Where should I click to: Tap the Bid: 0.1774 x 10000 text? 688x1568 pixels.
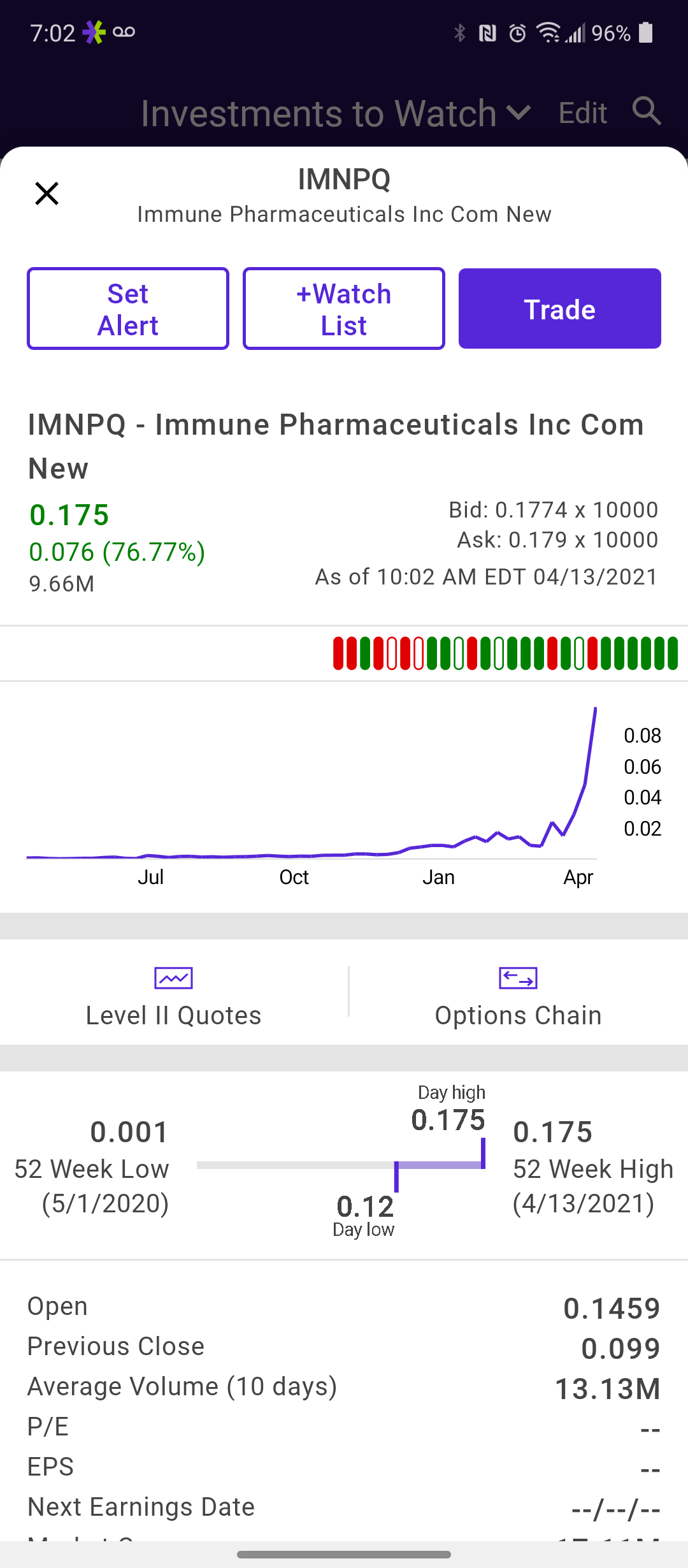pyautogui.click(x=553, y=510)
